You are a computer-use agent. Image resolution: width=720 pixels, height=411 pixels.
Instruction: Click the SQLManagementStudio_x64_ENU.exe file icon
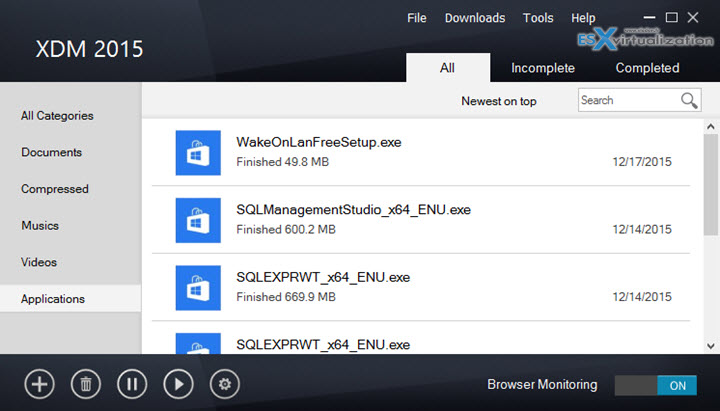click(x=198, y=220)
